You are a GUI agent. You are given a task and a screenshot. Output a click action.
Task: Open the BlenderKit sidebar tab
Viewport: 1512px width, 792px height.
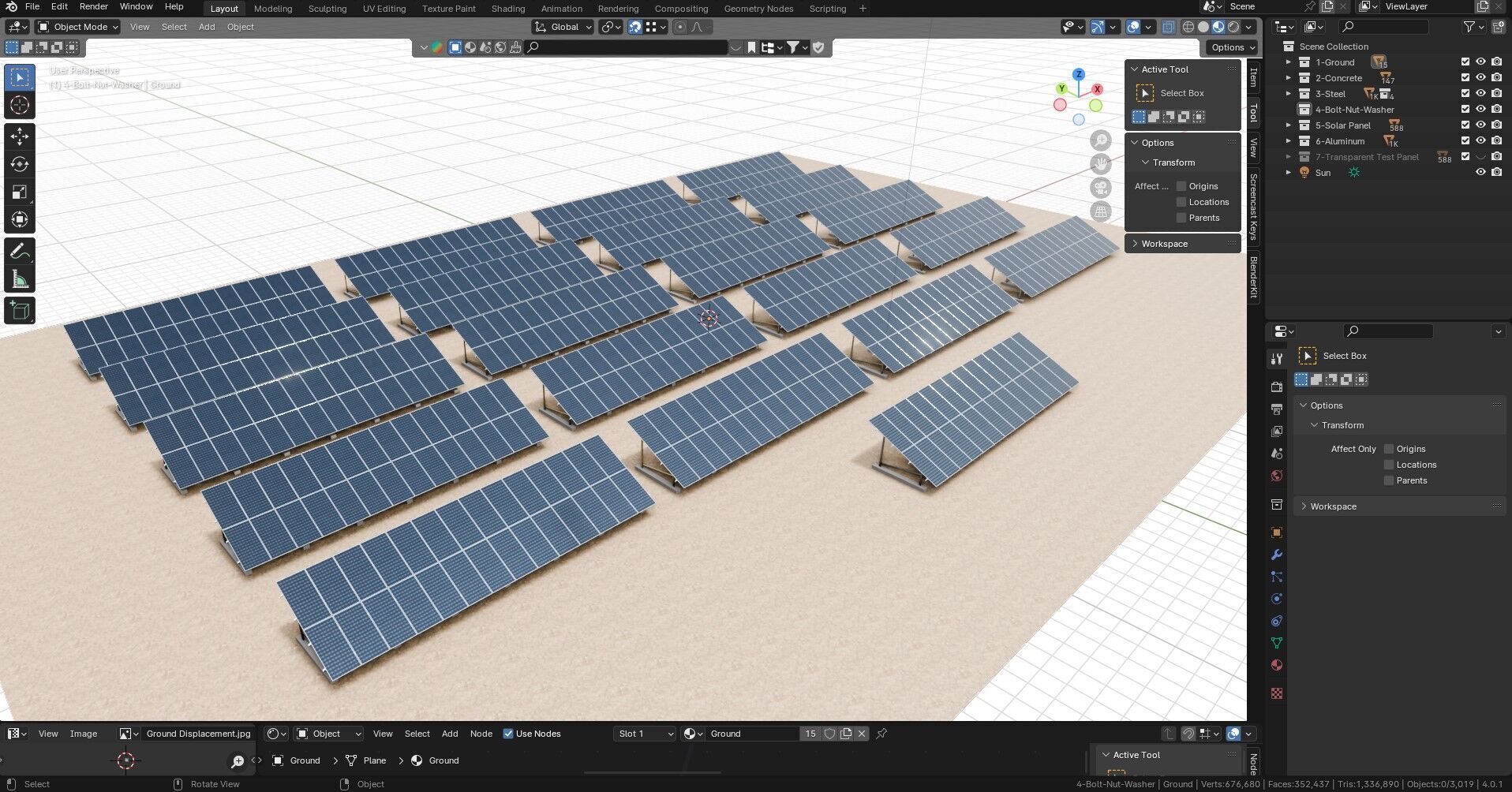pyautogui.click(x=1253, y=277)
